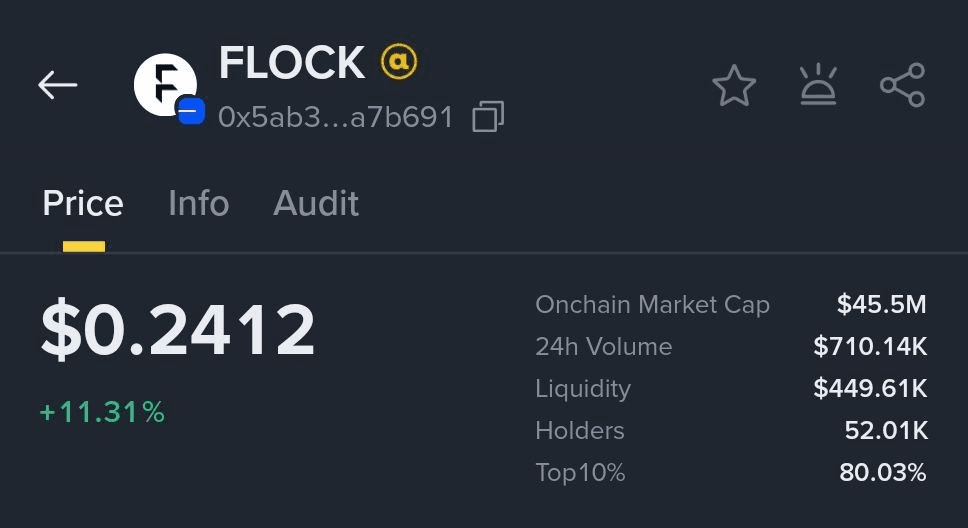Tap the FLOCK token name title
The image size is (968, 528).
(292, 62)
